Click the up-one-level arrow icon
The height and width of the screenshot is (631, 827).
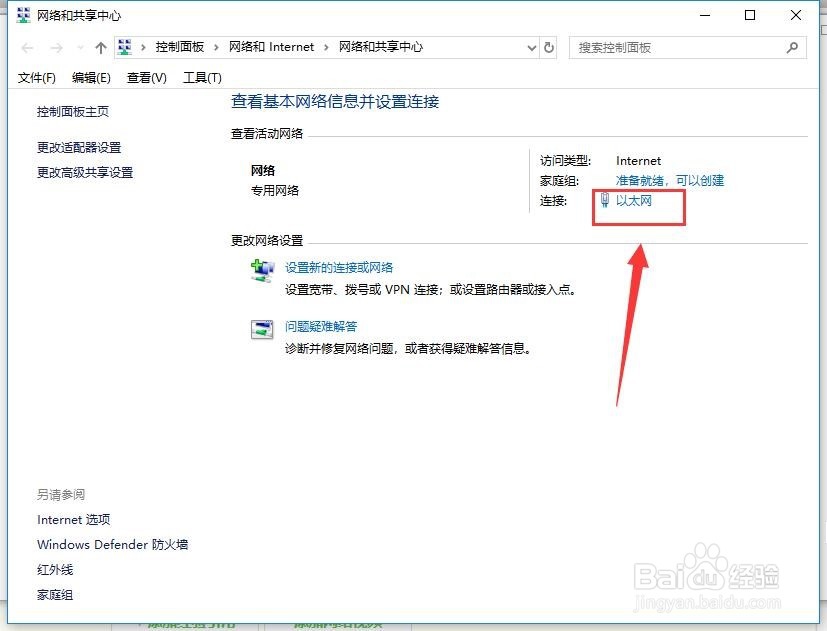(x=100, y=46)
